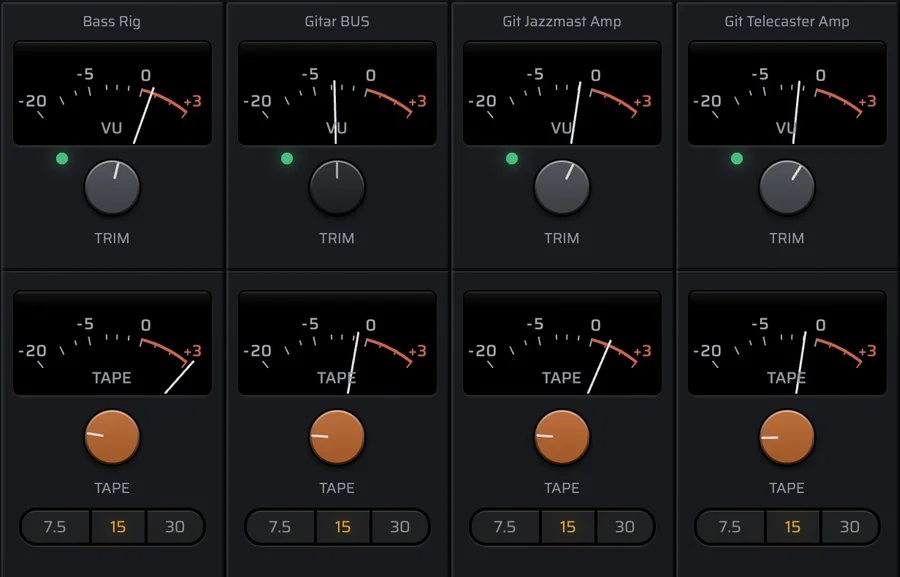This screenshot has height=577, width=900.
Task: Click the Gitar BUS TAPE meter
Action: click(338, 343)
